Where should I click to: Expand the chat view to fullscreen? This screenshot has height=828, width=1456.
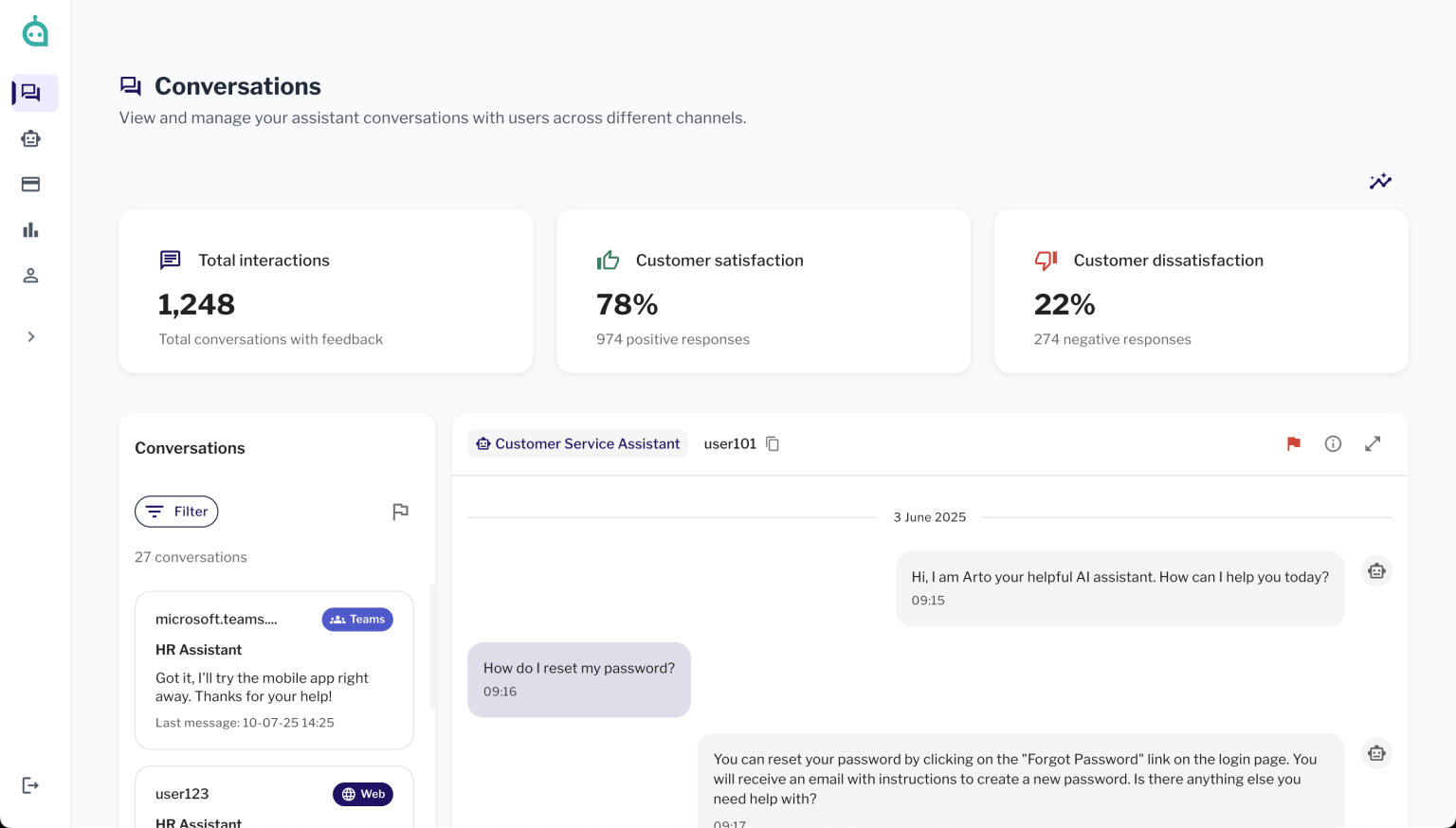pos(1373,443)
